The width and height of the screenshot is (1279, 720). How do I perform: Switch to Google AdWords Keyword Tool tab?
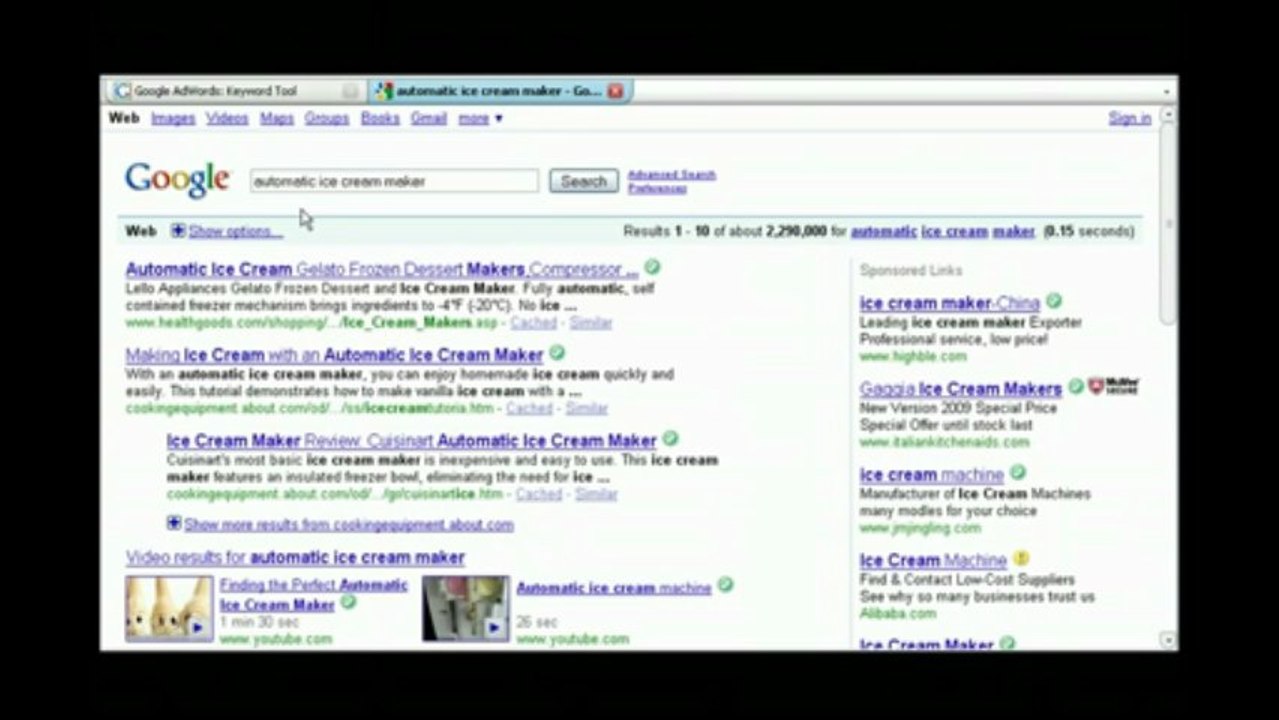(x=236, y=91)
